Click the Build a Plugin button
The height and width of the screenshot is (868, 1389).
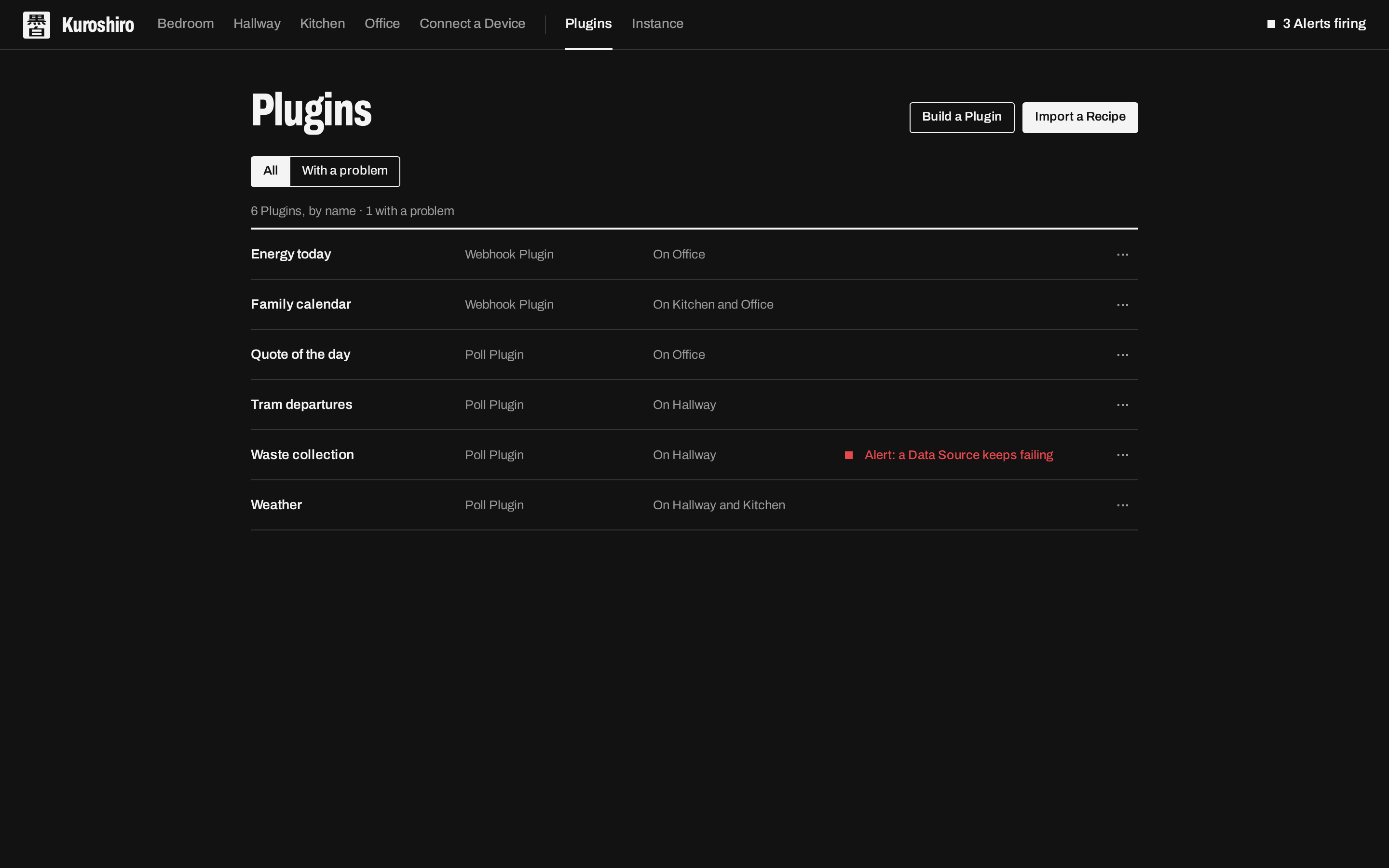pyautogui.click(x=961, y=117)
